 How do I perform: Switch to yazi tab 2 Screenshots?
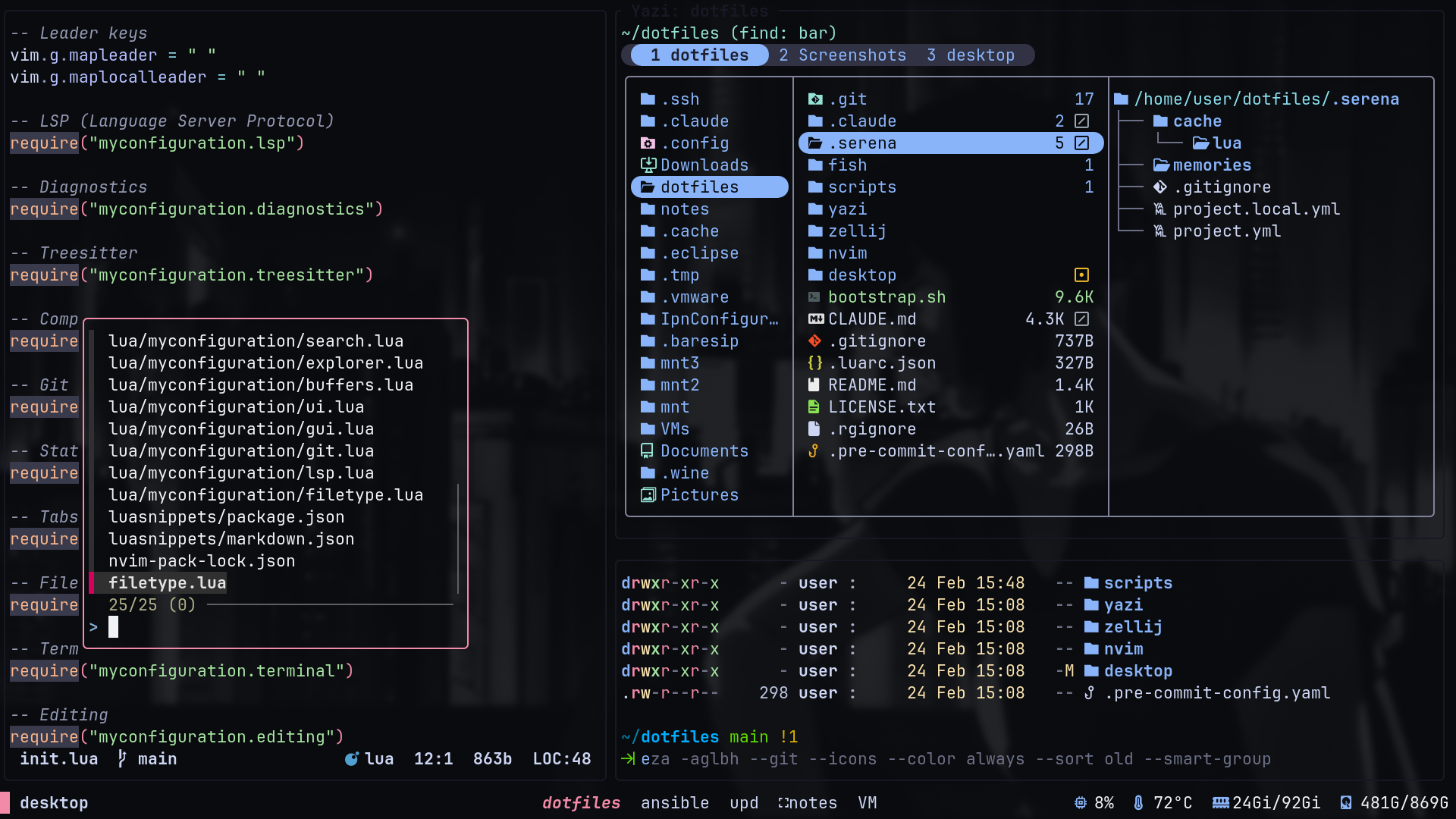click(843, 55)
